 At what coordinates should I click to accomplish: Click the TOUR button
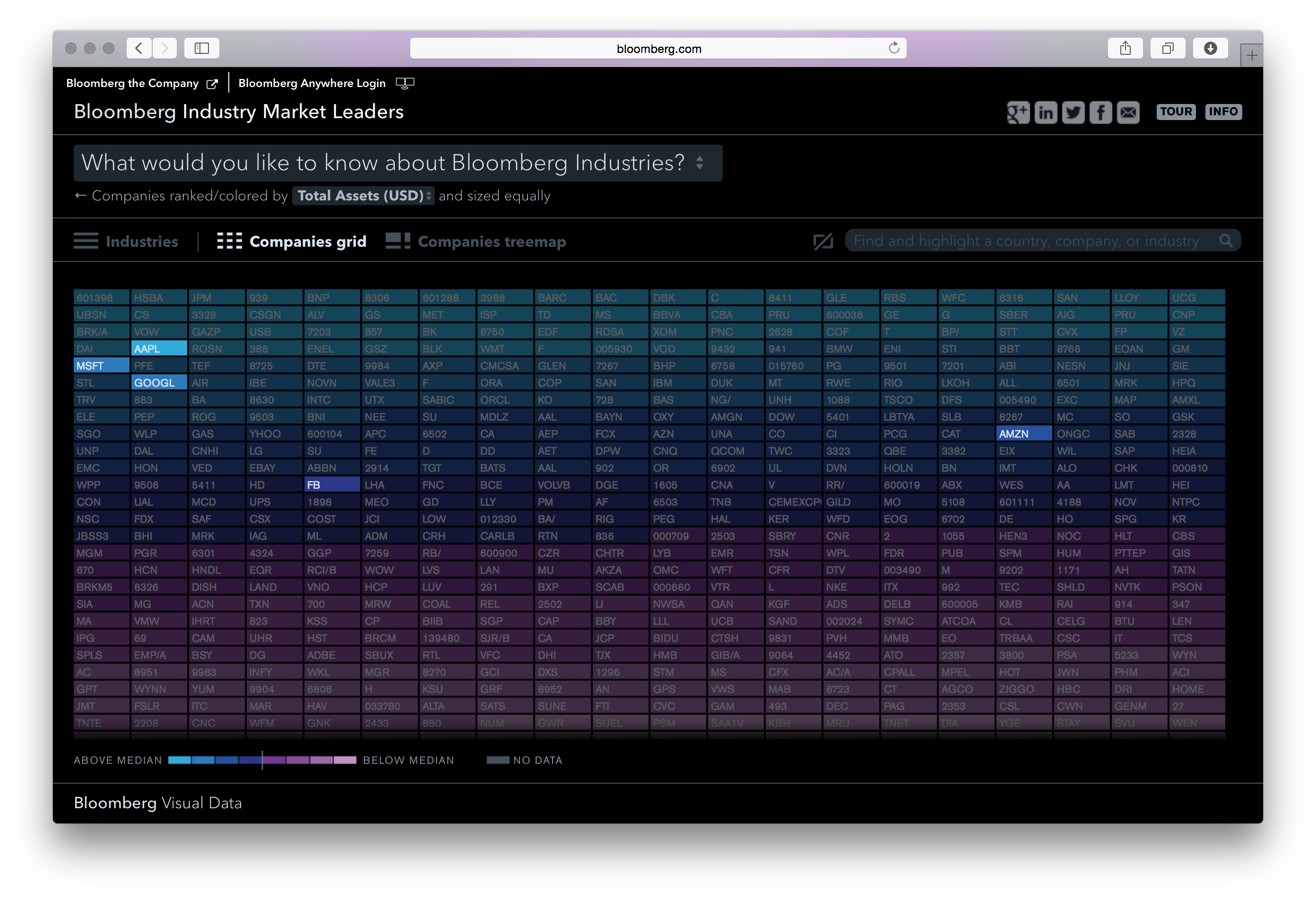1176,112
